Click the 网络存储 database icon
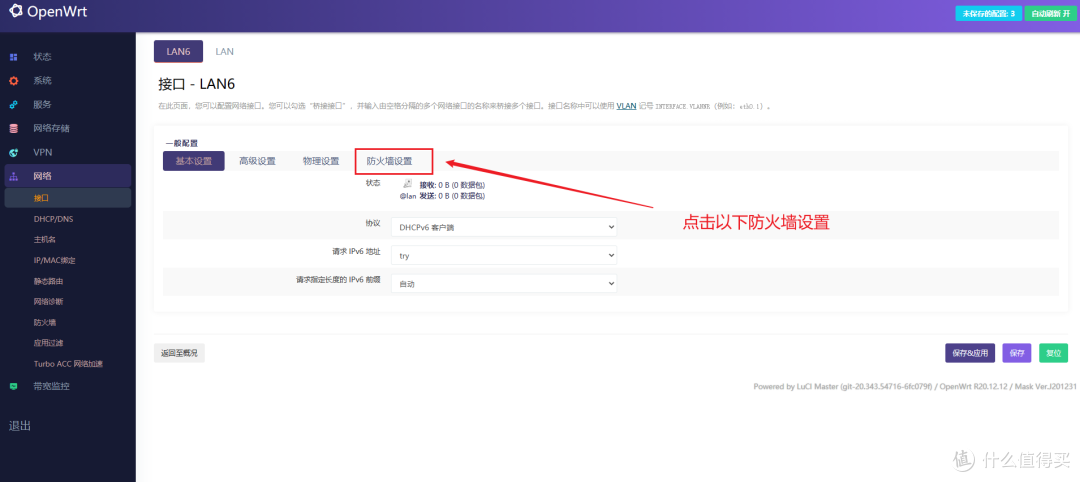Image resolution: width=1080 pixels, height=482 pixels. 14,129
